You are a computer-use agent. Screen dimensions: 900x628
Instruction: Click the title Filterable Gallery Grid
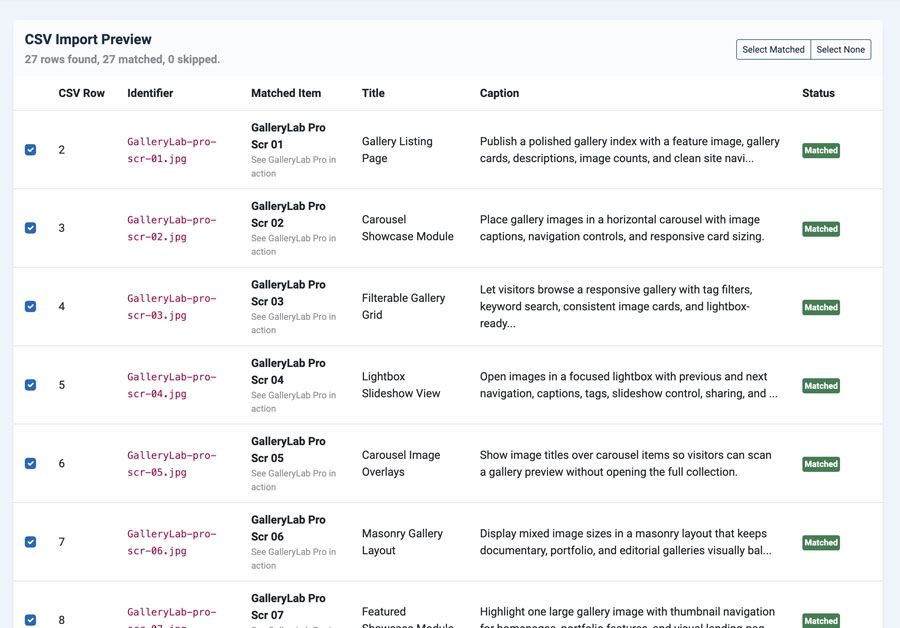tap(404, 307)
